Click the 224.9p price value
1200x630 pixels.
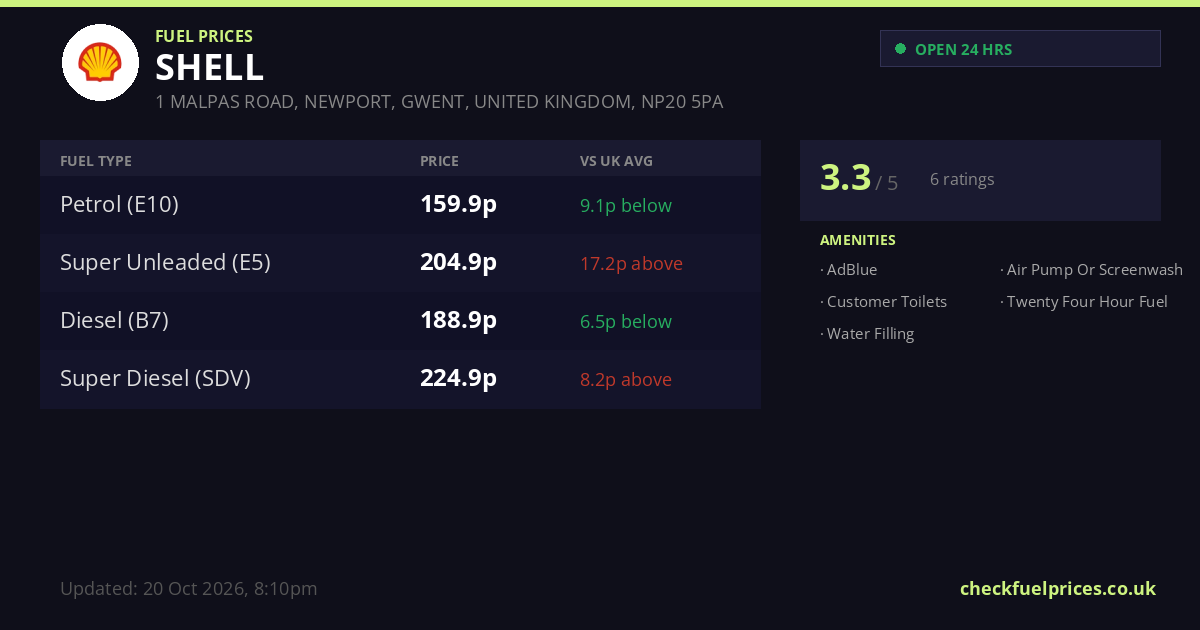(458, 379)
